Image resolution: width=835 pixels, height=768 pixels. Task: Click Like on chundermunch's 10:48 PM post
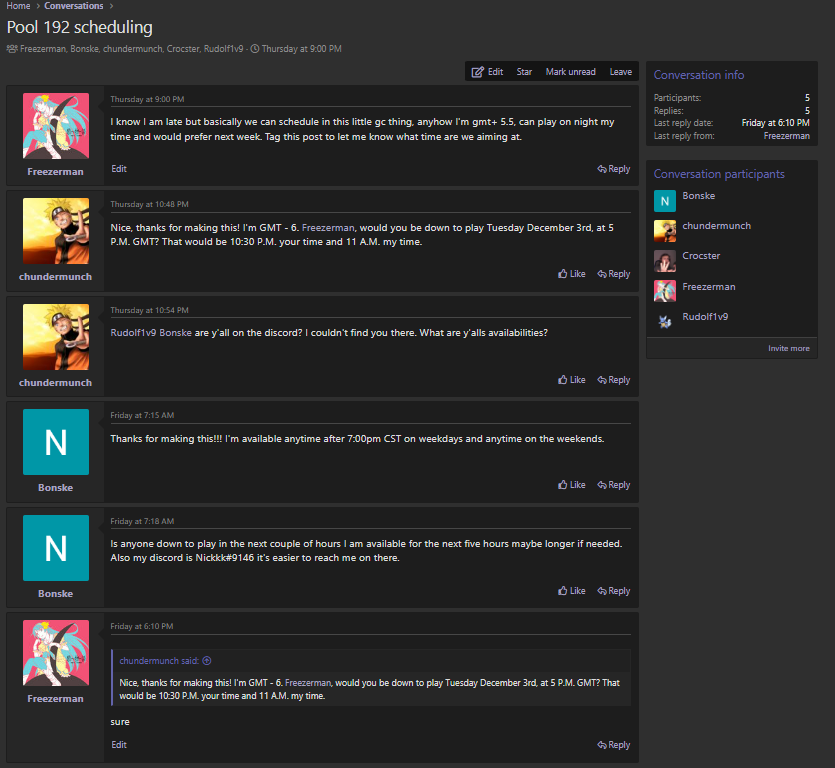(x=571, y=274)
